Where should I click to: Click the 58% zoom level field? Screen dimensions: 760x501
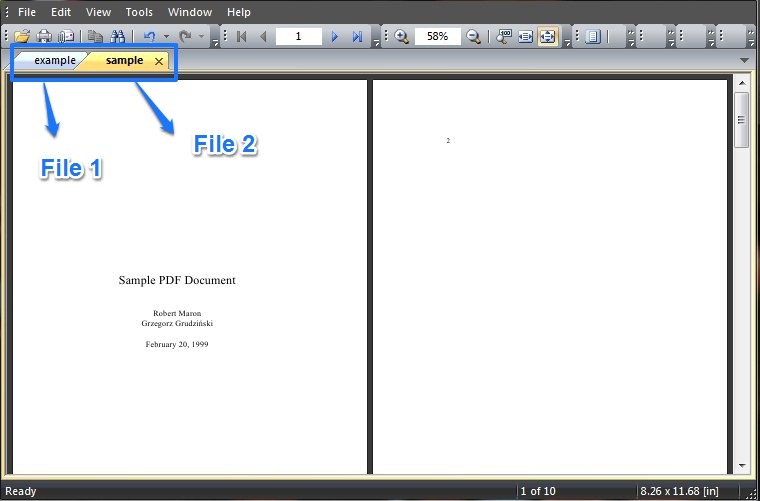pos(437,36)
